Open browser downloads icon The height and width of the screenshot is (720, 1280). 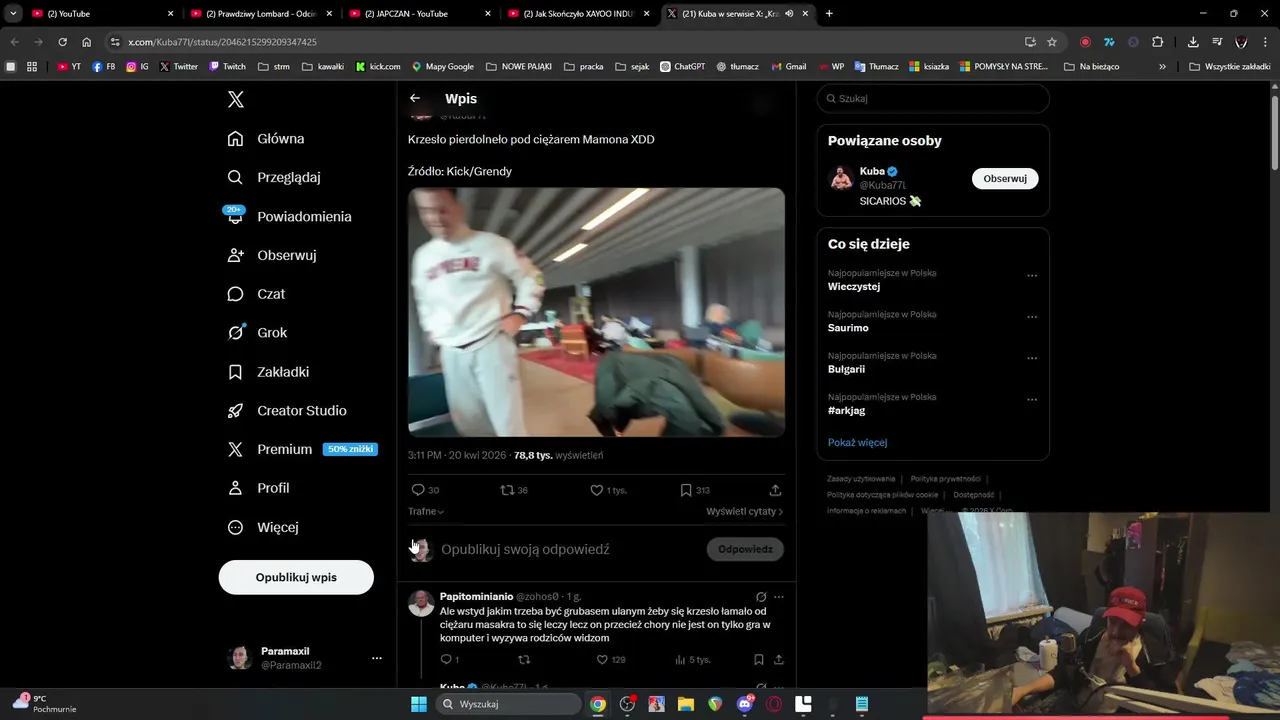[1193, 42]
